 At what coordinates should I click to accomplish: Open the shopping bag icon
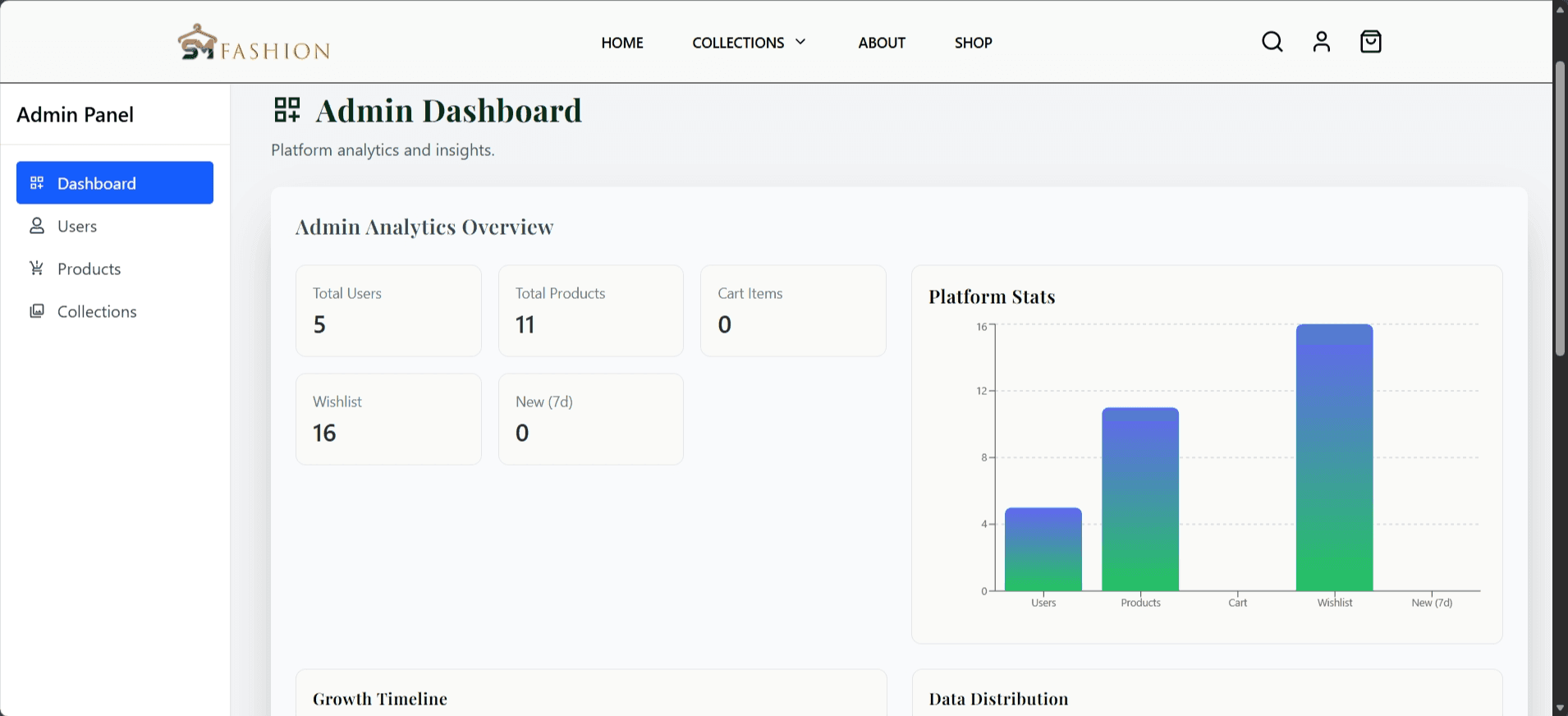[1371, 42]
